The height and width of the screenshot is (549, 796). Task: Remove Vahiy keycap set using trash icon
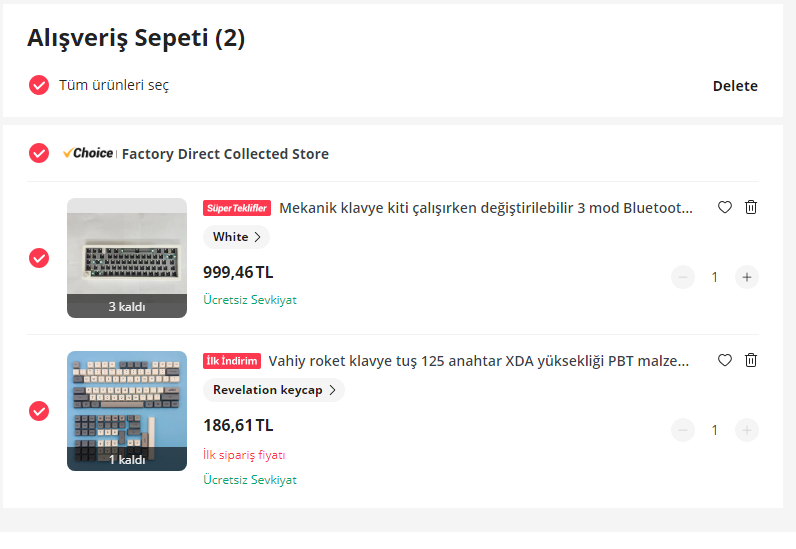click(x=751, y=360)
